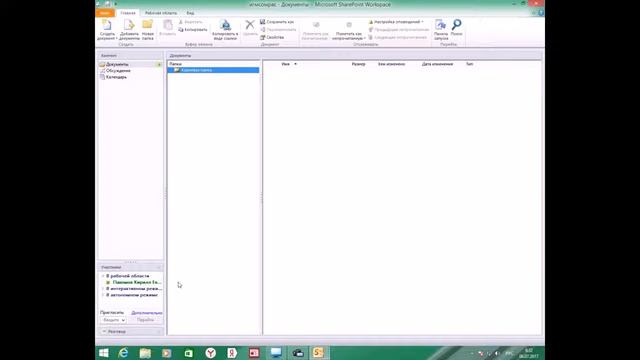Expand the Разговор chat panel
The width and height of the screenshot is (640, 360).
(104, 331)
